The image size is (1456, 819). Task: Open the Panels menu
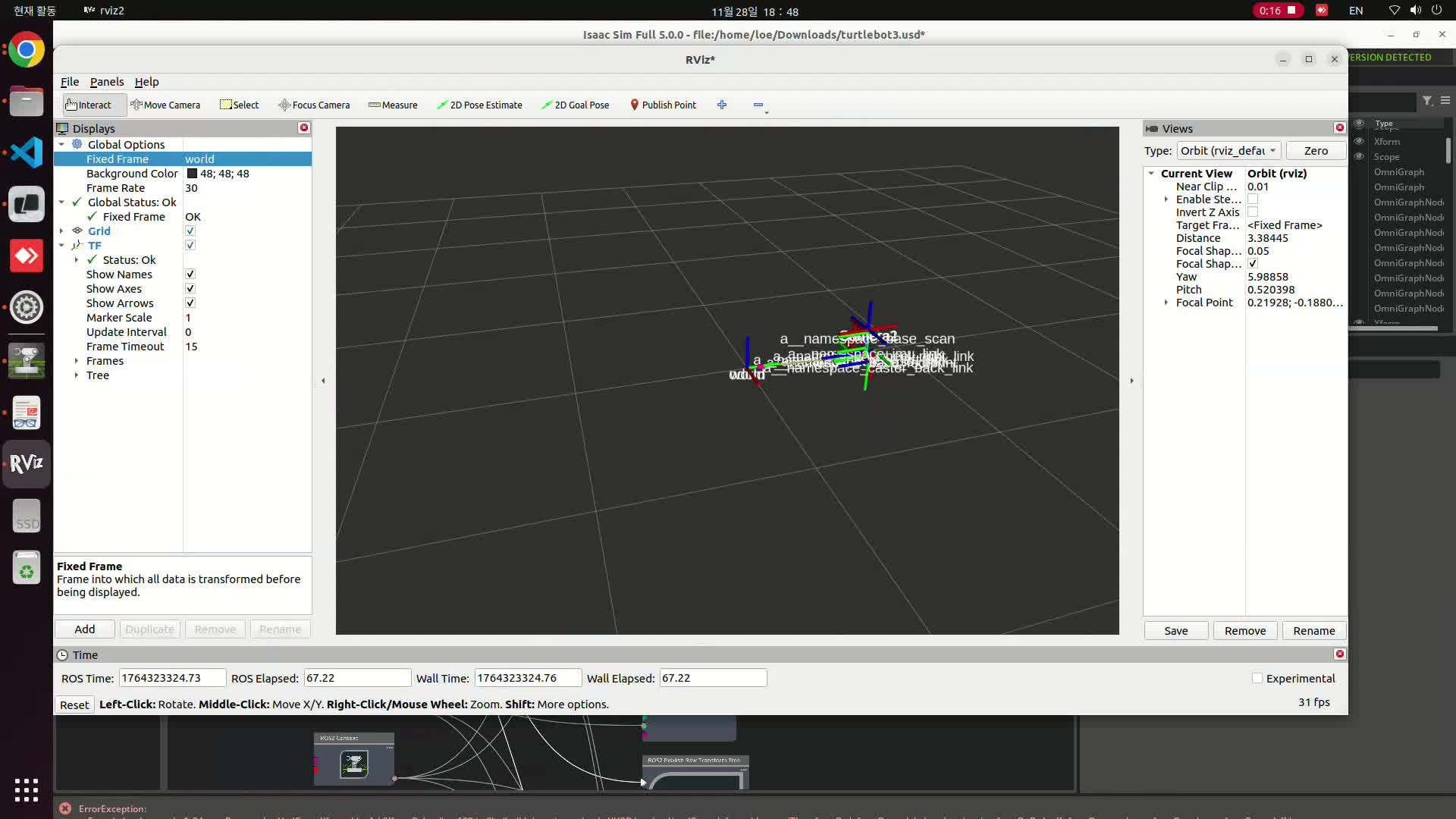[107, 82]
